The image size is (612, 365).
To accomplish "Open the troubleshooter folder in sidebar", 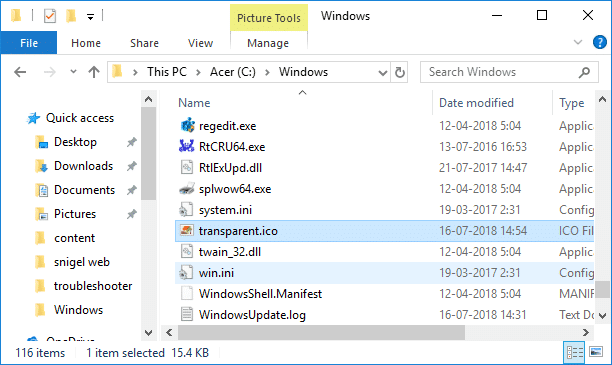I will pos(93,286).
